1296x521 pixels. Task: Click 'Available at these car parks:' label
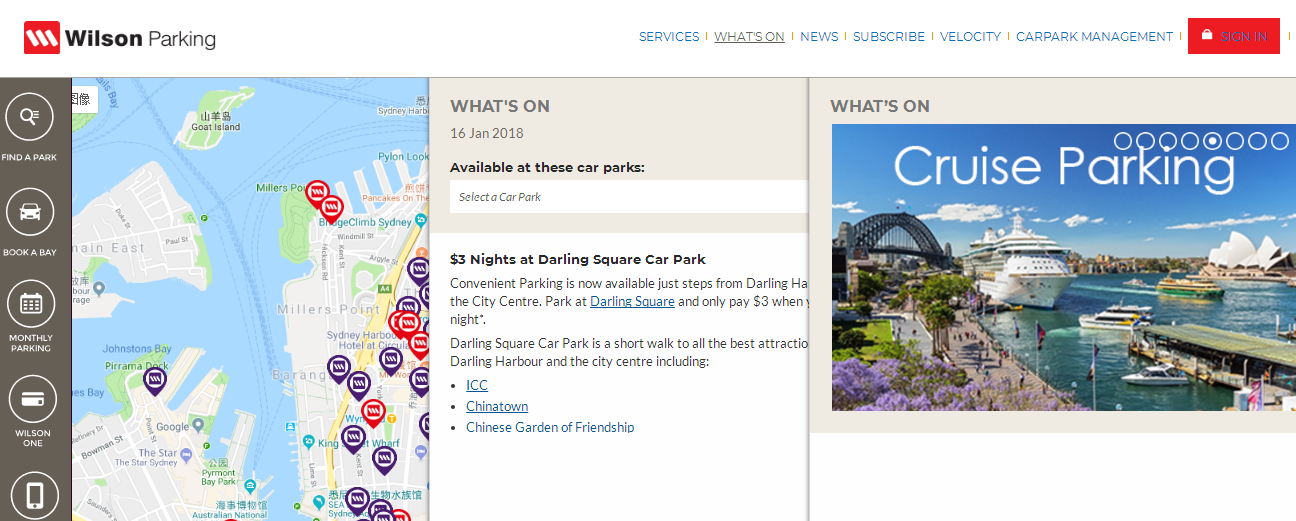(547, 167)
